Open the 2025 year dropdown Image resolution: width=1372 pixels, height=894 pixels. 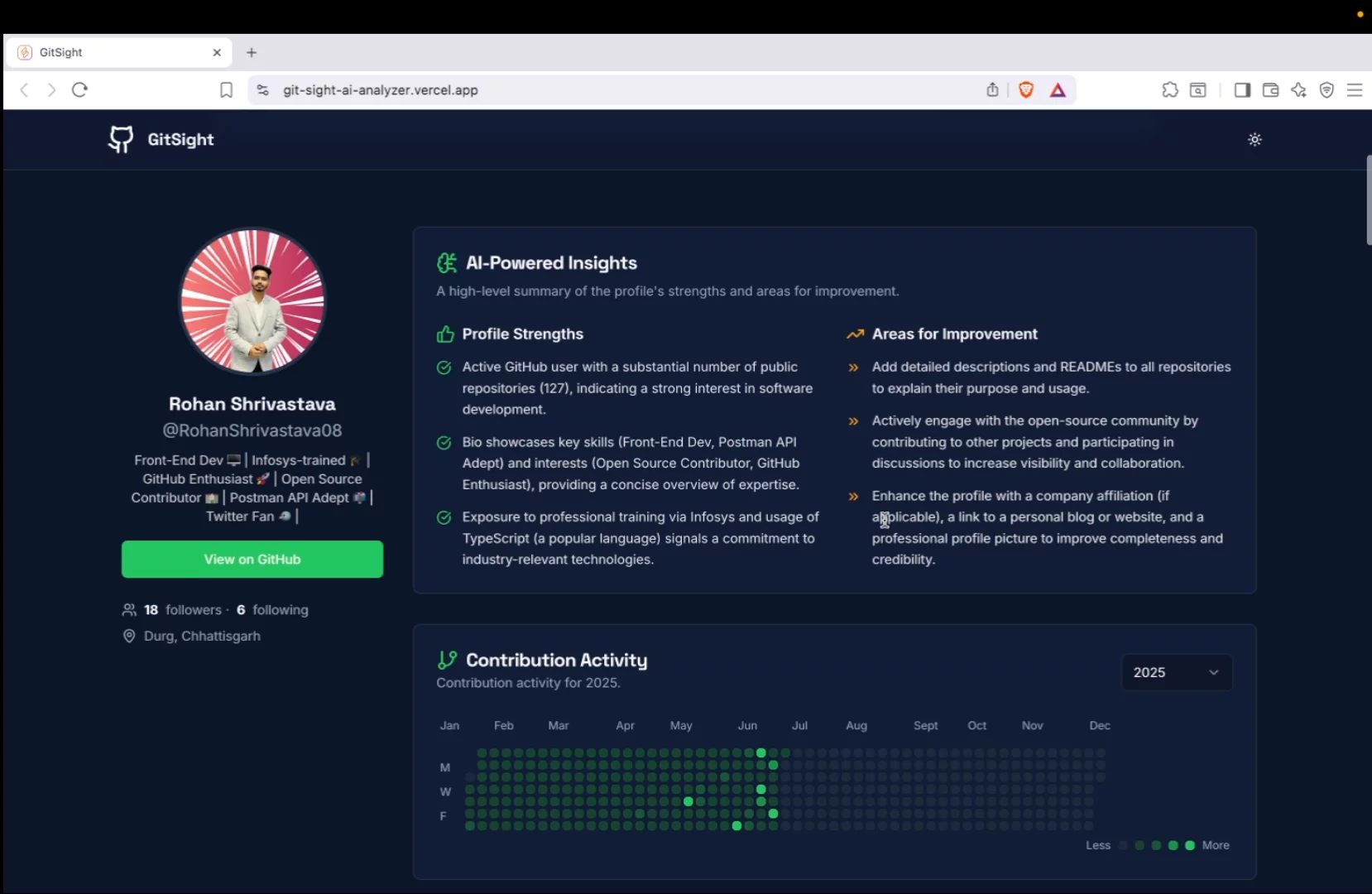[1176, 672]
